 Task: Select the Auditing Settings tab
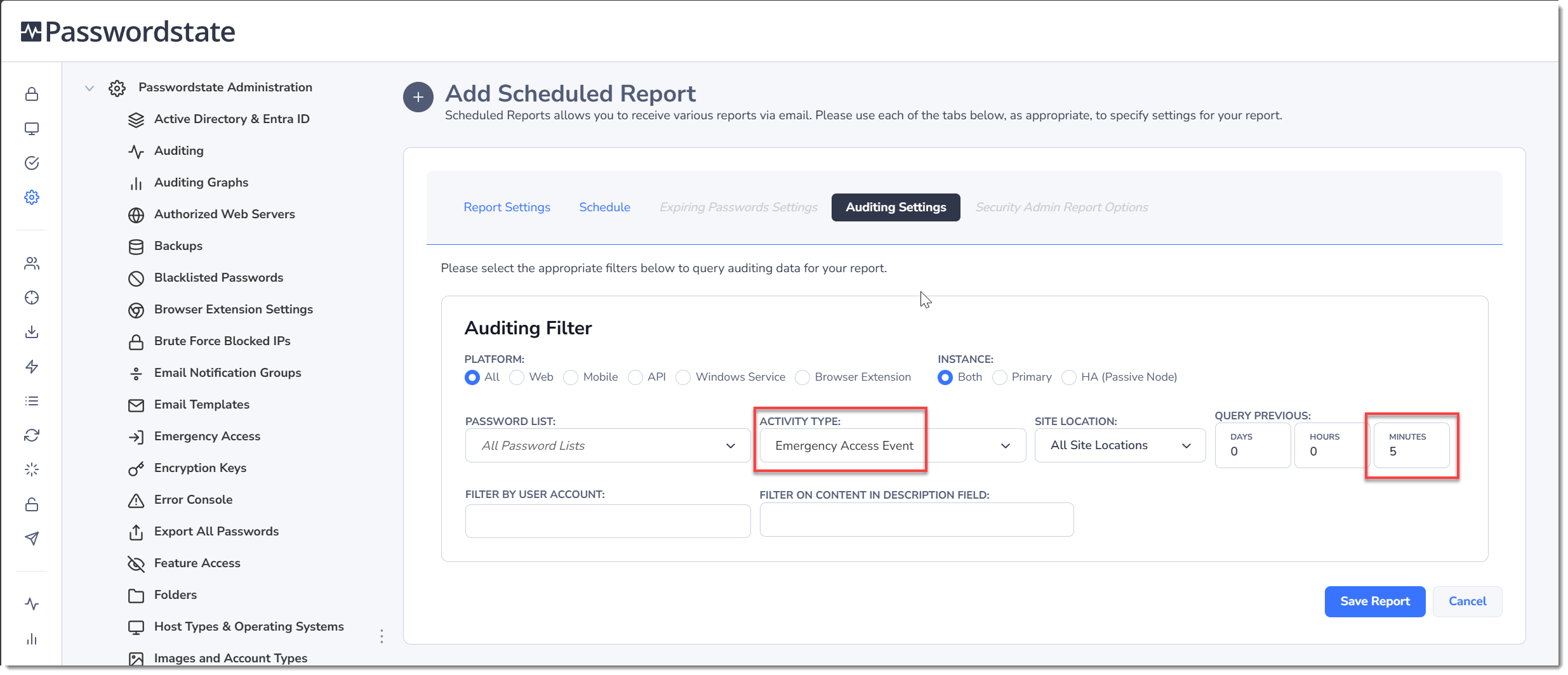(896, 207)
